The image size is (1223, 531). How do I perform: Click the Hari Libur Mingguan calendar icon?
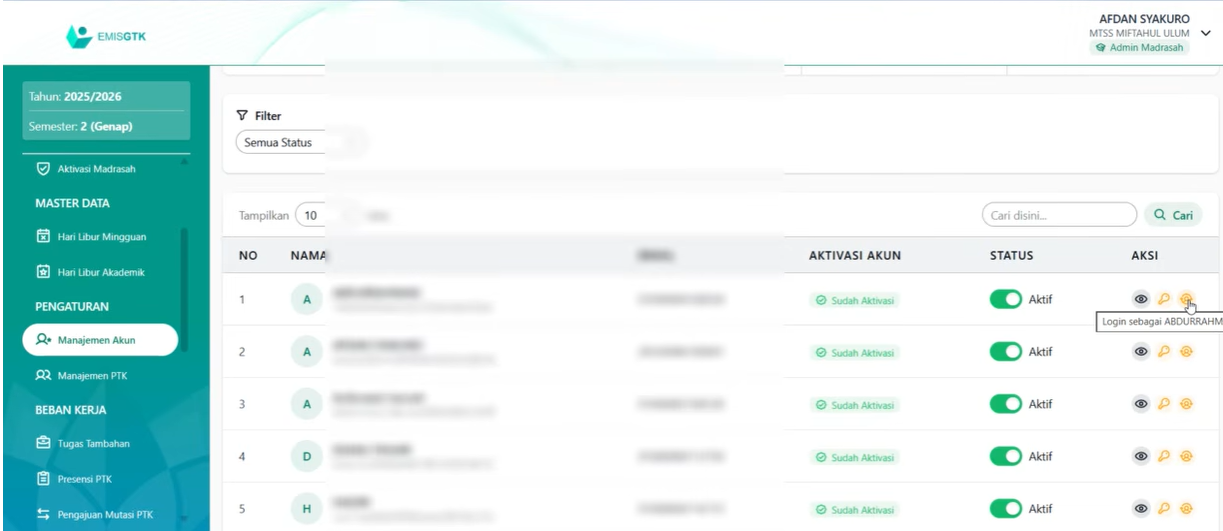pos(42,236)
